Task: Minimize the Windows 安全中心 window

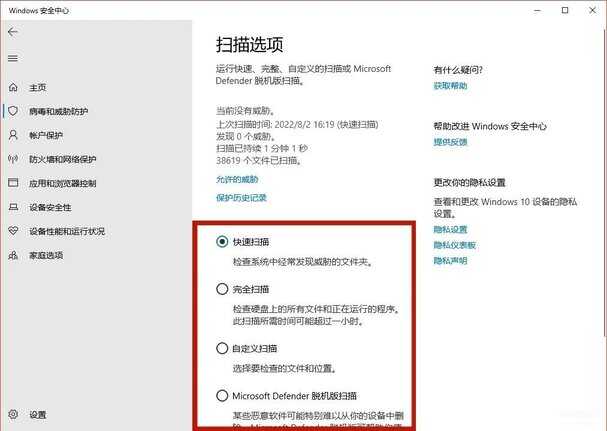Action: pyautogui.click(x=537, y=10)
